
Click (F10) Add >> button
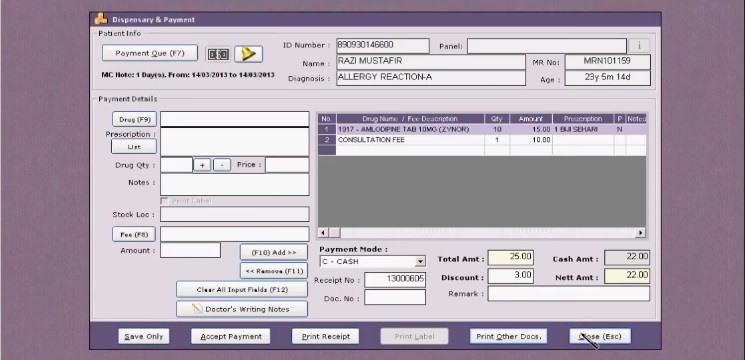[x=274, y=252]
